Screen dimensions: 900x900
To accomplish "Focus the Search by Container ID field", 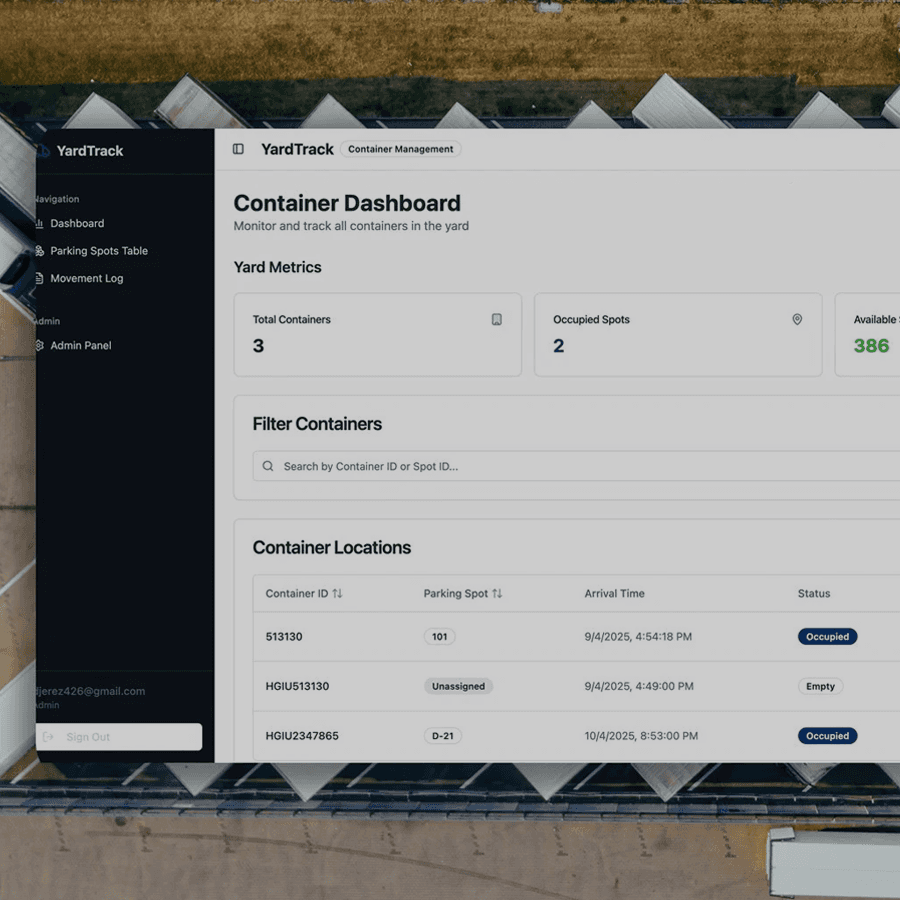I will tap(576, 466).
